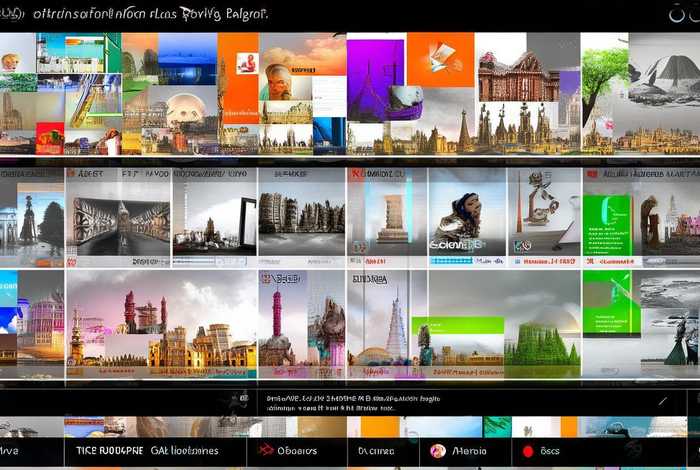Click the red record dot icon
This screenshot has height=470, width=700.
(x=527, y=452)
